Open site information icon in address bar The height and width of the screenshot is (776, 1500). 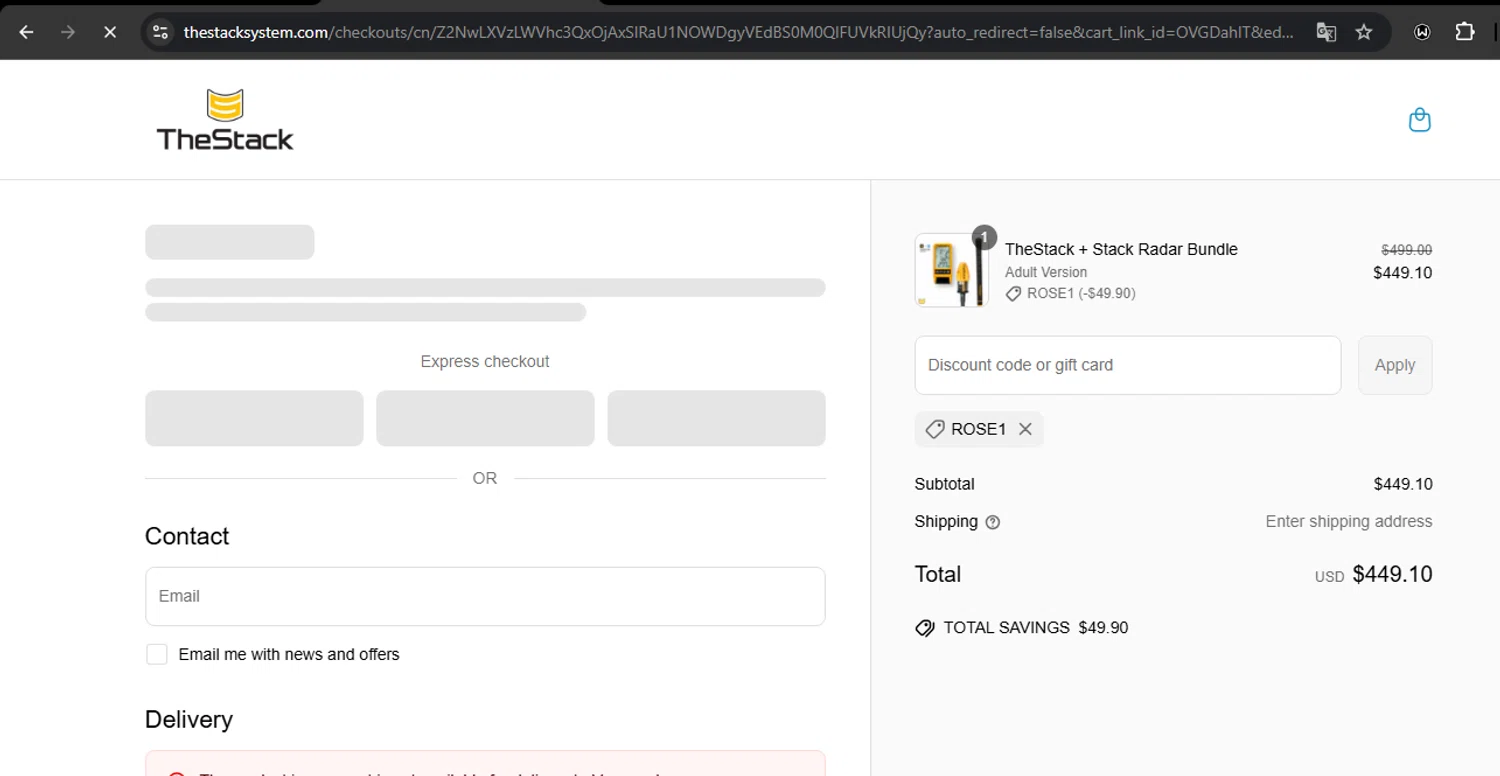click(x=160, y=32)
